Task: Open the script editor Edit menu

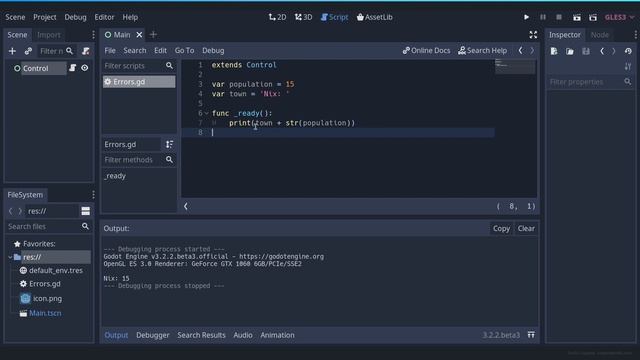Action: tap(160, 51)
